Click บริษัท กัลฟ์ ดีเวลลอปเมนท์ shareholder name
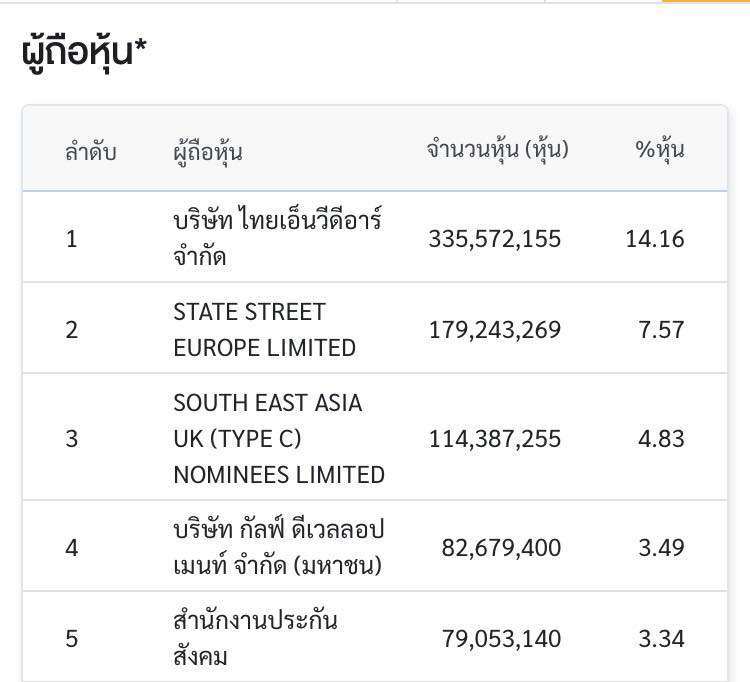 (279, 548)
